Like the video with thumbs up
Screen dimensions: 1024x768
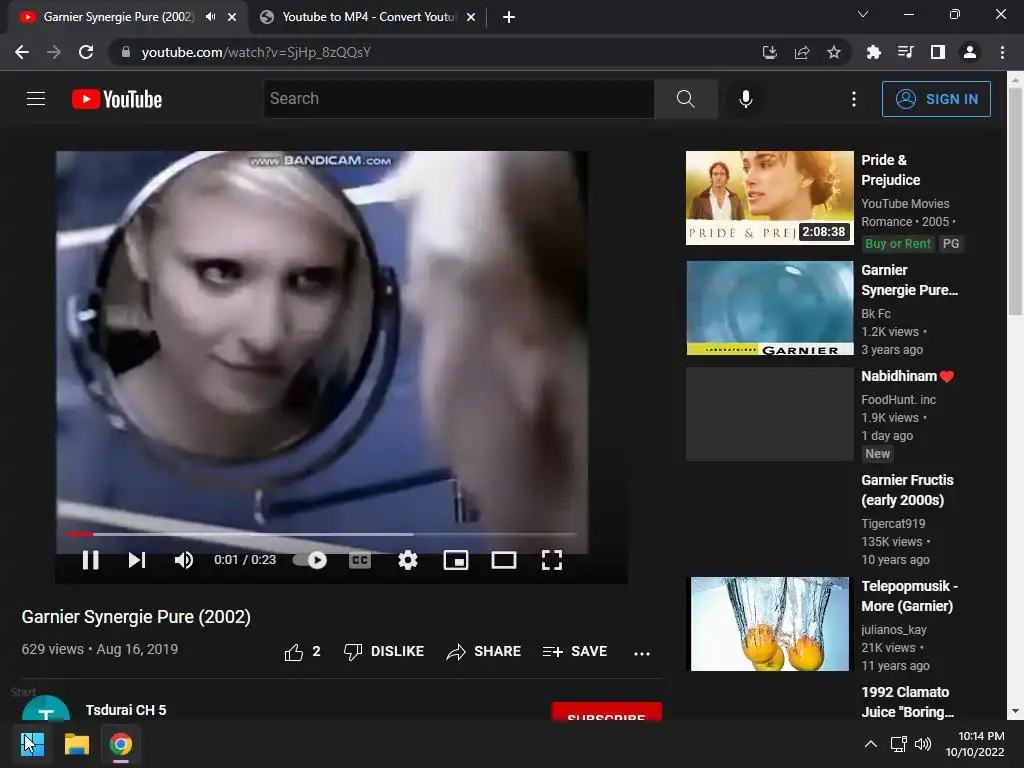click(x=302, y=652)
